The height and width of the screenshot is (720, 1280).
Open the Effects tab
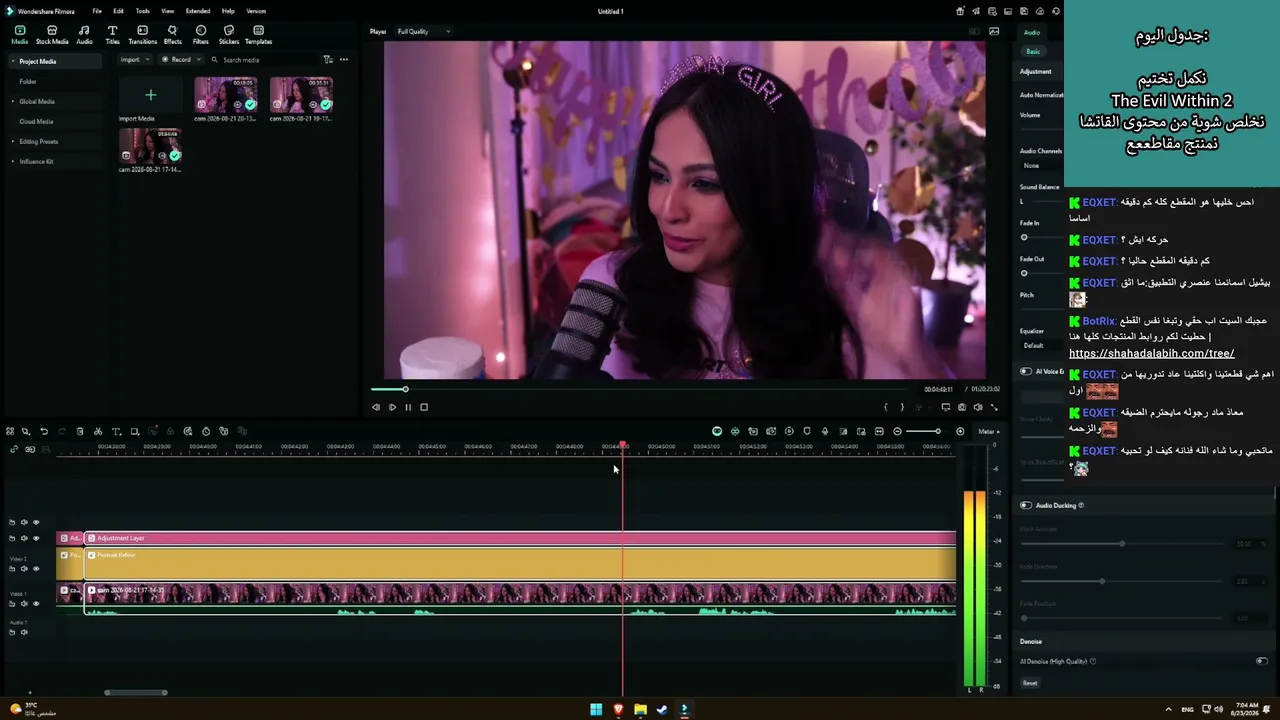[172, 35]
